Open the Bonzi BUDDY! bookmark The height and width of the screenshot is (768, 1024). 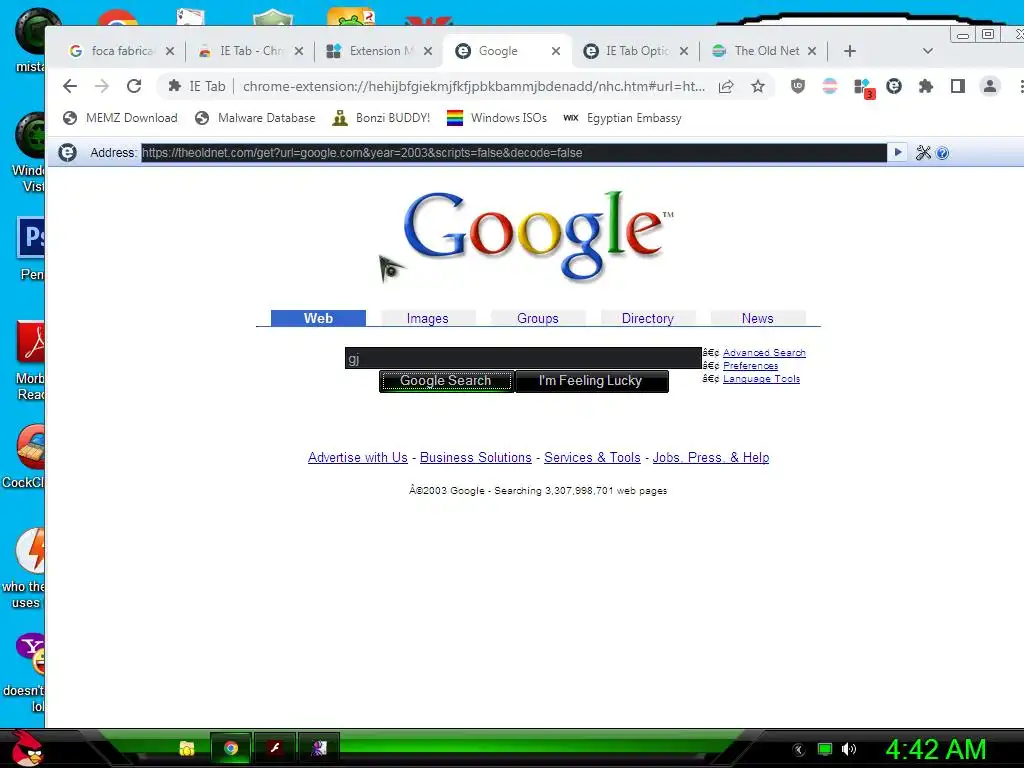[x=381, y=118]
